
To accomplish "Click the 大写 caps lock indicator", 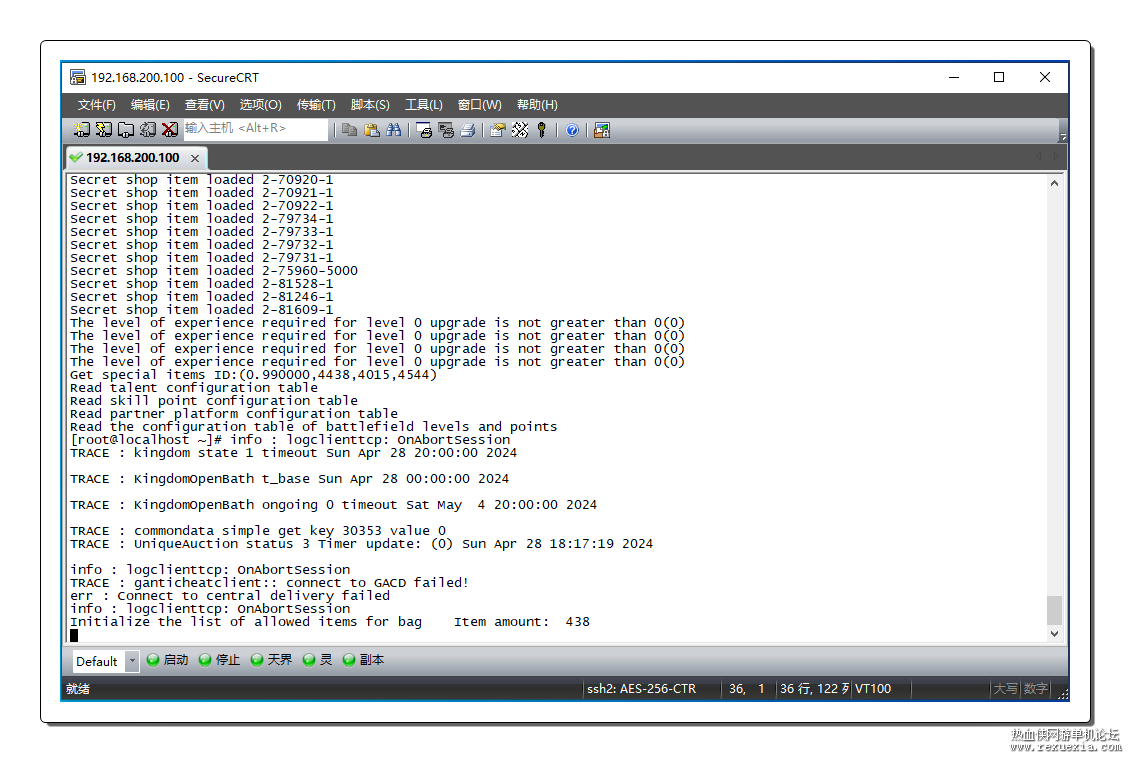I will 1005,688.
